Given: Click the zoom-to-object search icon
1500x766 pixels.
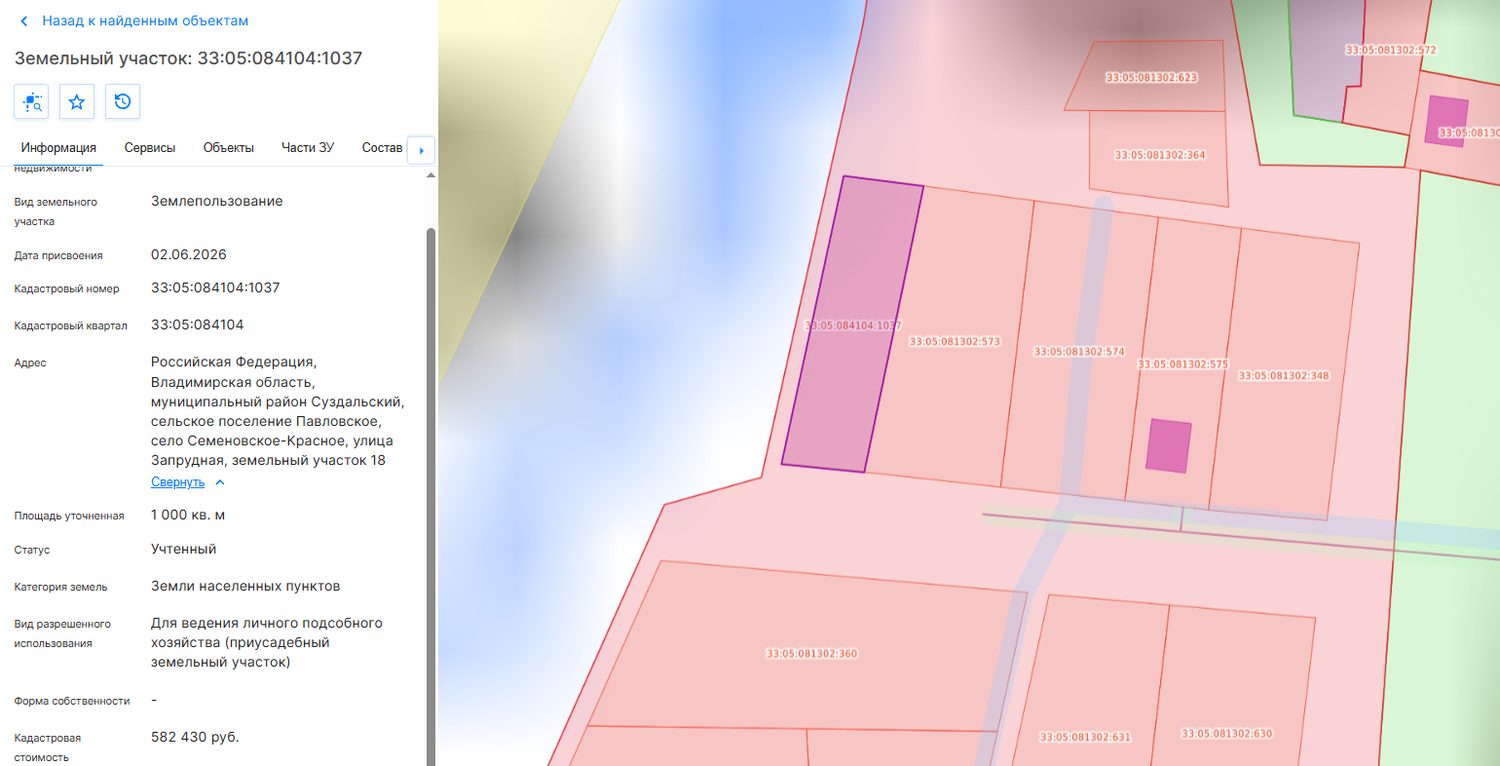Looking at the screenshot, I should click(31, 101).
